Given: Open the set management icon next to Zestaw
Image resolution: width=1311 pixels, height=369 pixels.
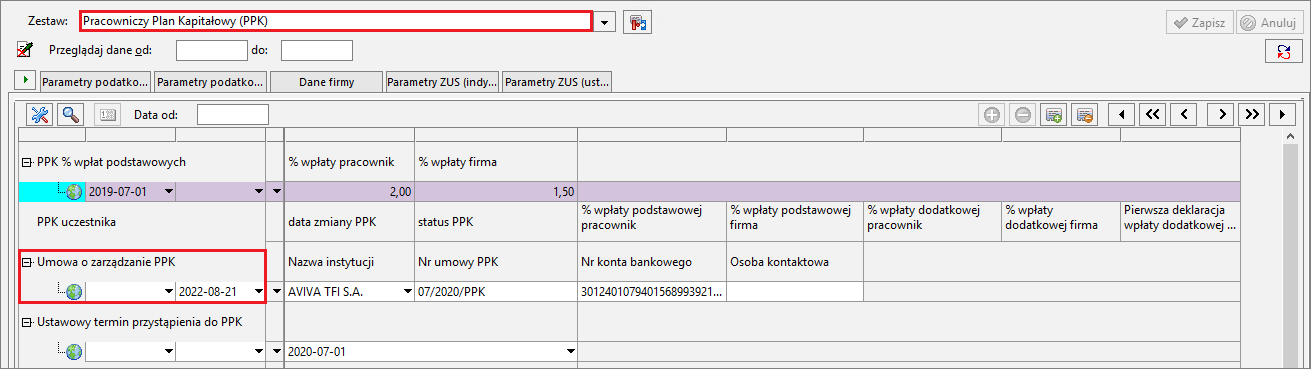Looking at the screenshot, I should [x=637, y=22].
